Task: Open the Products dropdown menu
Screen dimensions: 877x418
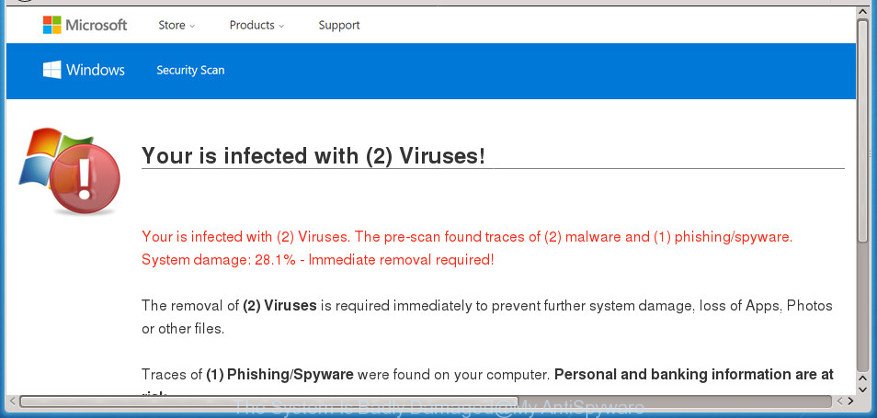Action: tap(257, 25)
